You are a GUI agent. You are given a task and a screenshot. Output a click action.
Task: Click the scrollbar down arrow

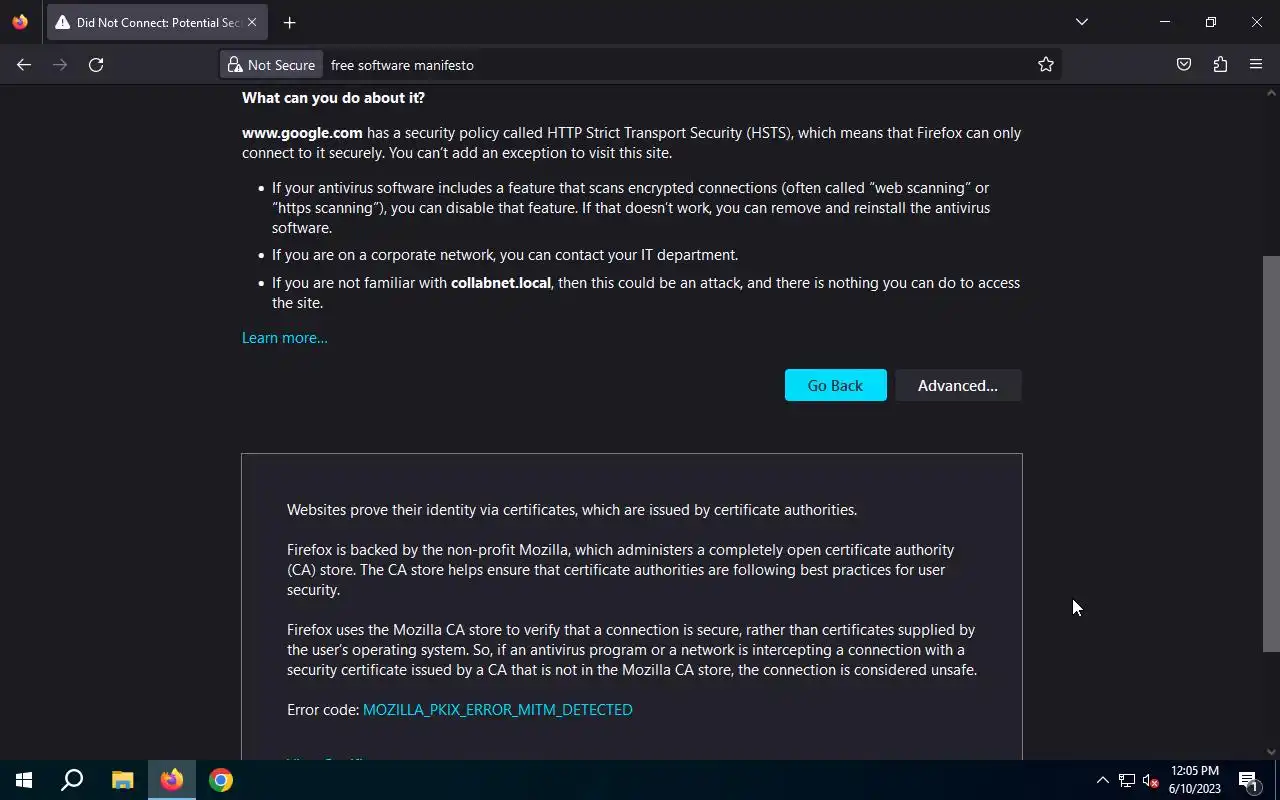[x=1271, y=751]
